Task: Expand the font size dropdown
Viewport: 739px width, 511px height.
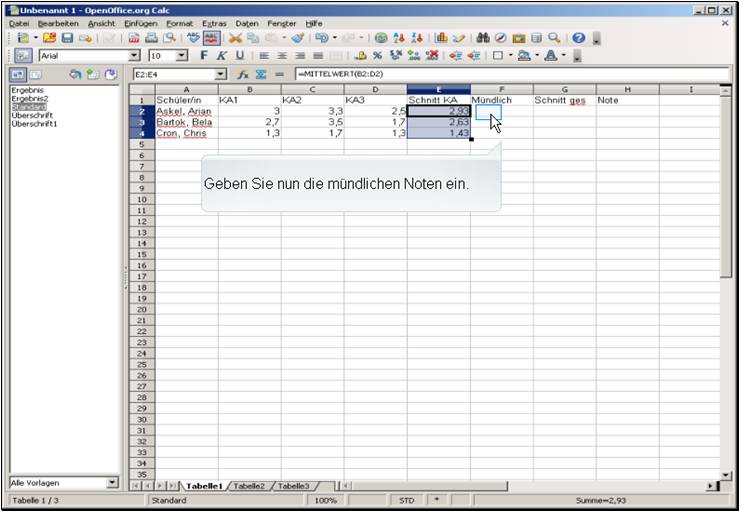Action: click(181, 56)
